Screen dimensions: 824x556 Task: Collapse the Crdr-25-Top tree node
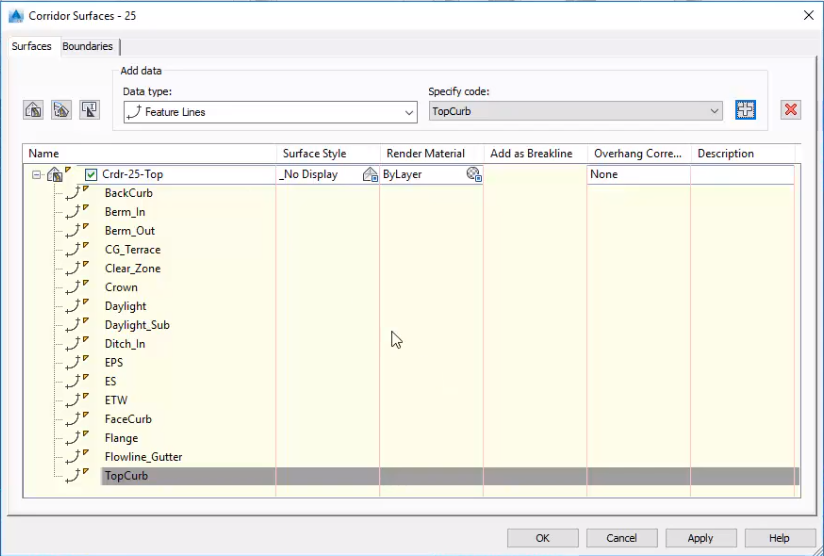coord(36,174)
